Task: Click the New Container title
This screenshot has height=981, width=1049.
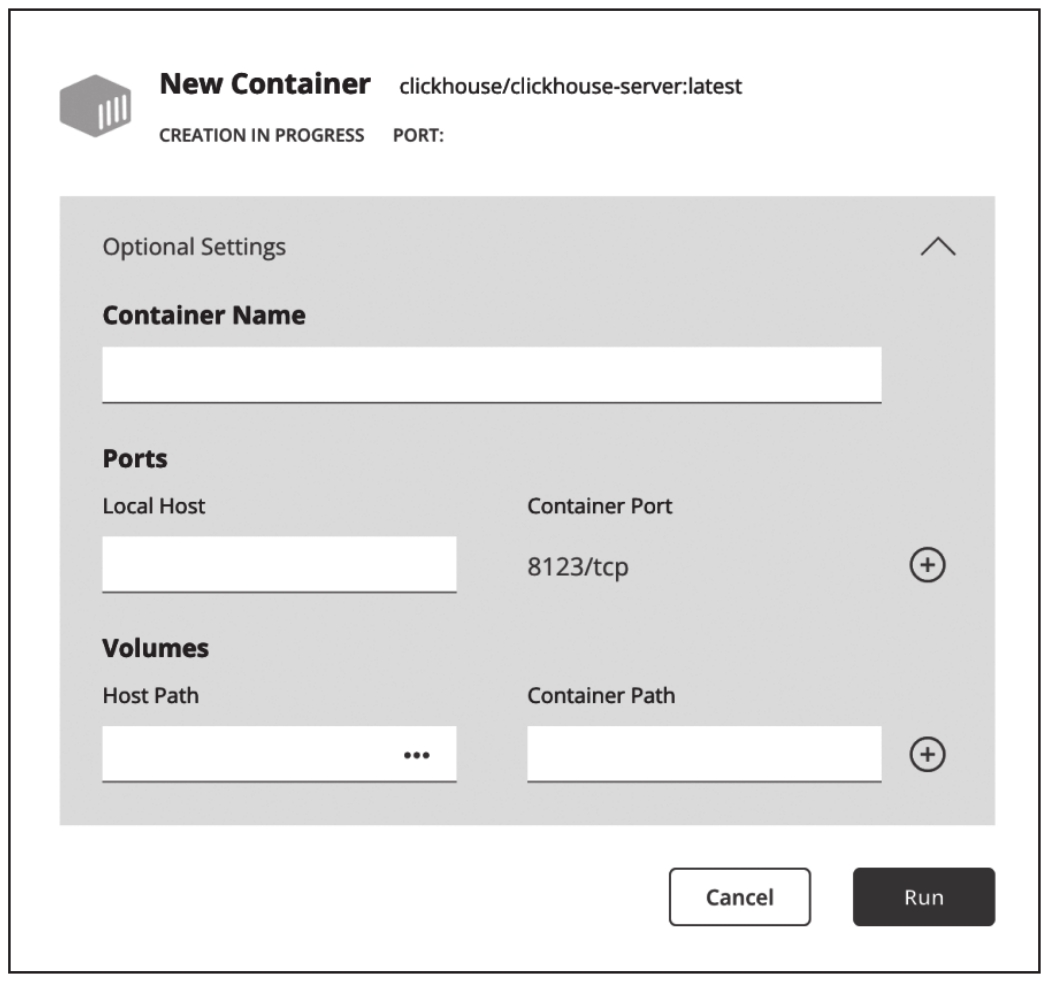Action: 265,84
